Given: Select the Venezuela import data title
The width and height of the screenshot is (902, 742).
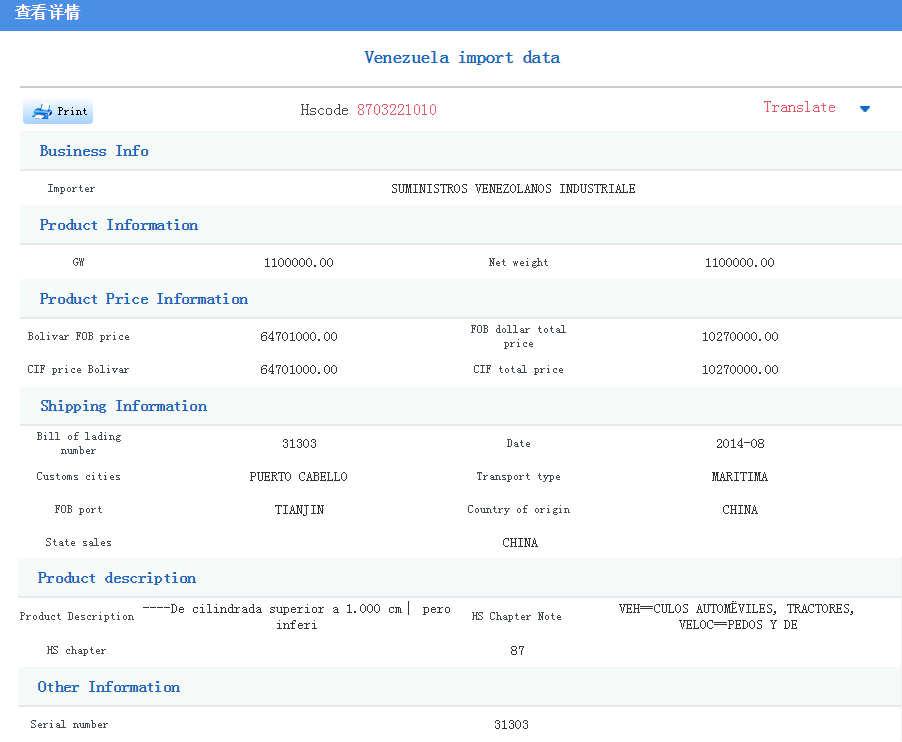Looking at the screenshot, I should [x=462, y=58].
